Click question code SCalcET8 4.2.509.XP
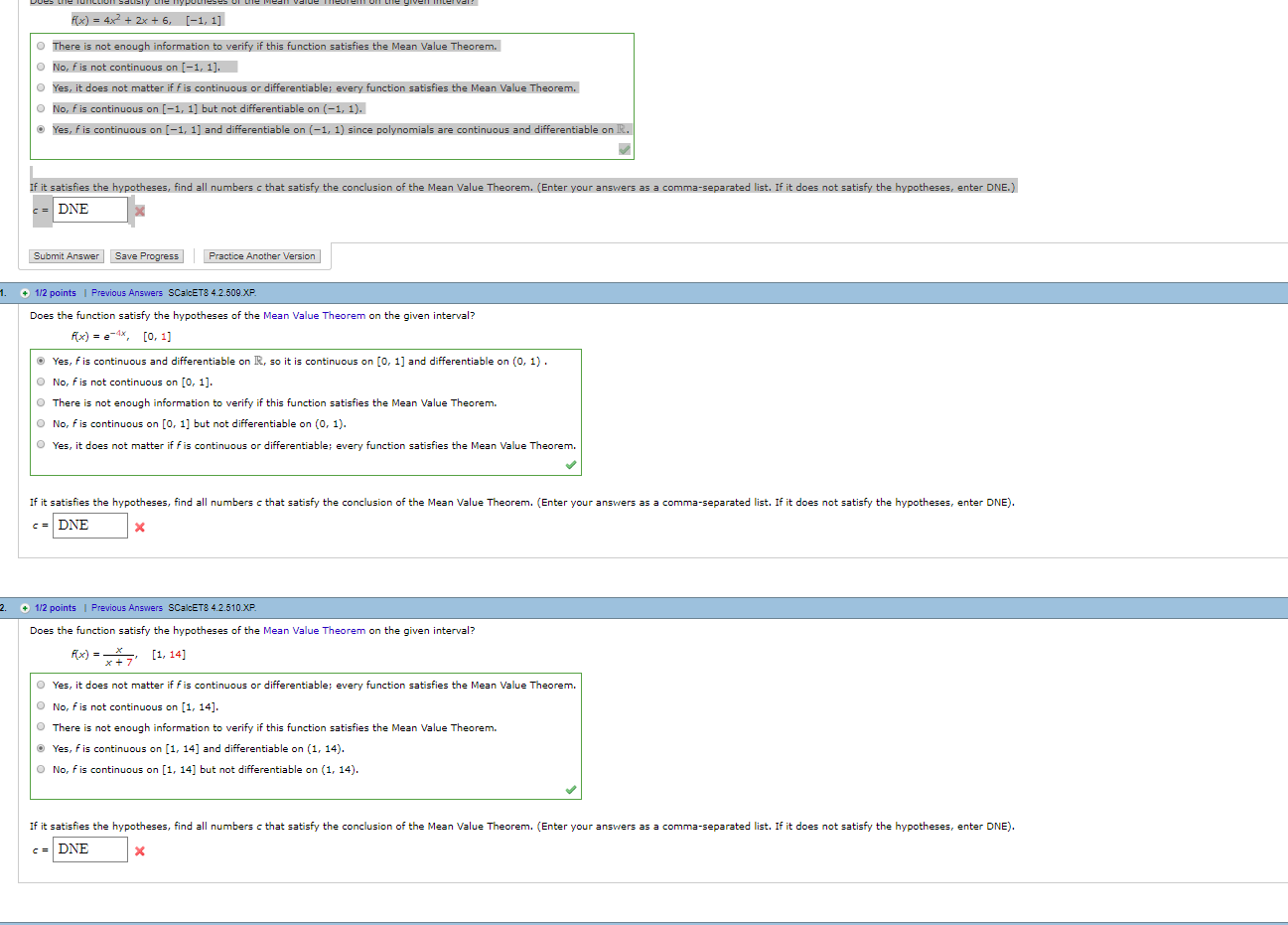The width and height of the screenshot is (1288, 925). pyautogui.click(x=212, y=293)
